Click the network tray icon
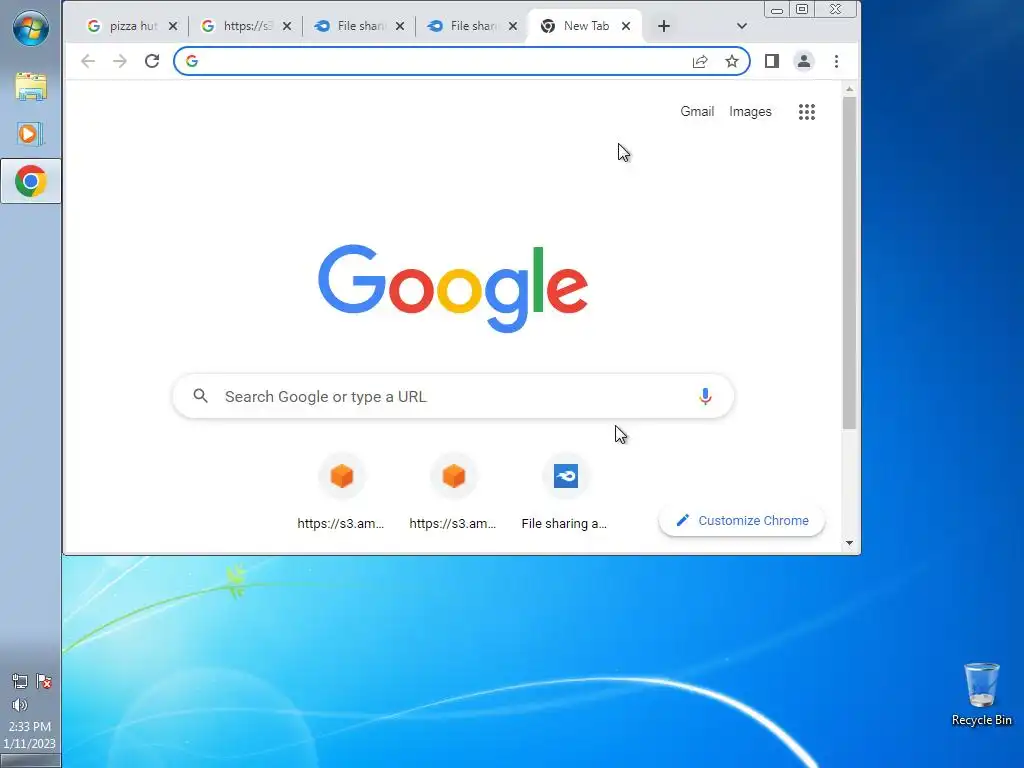Viewport: 1024px width, 768px height. point(20,682)
